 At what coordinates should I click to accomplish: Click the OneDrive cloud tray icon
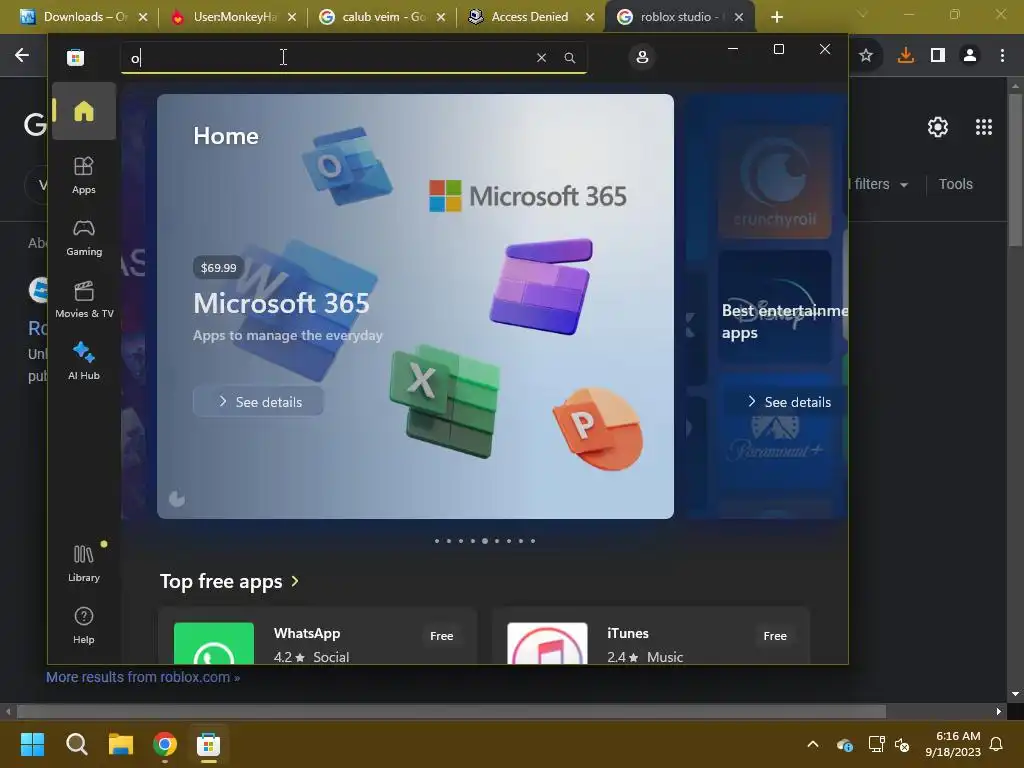(844, 744)
